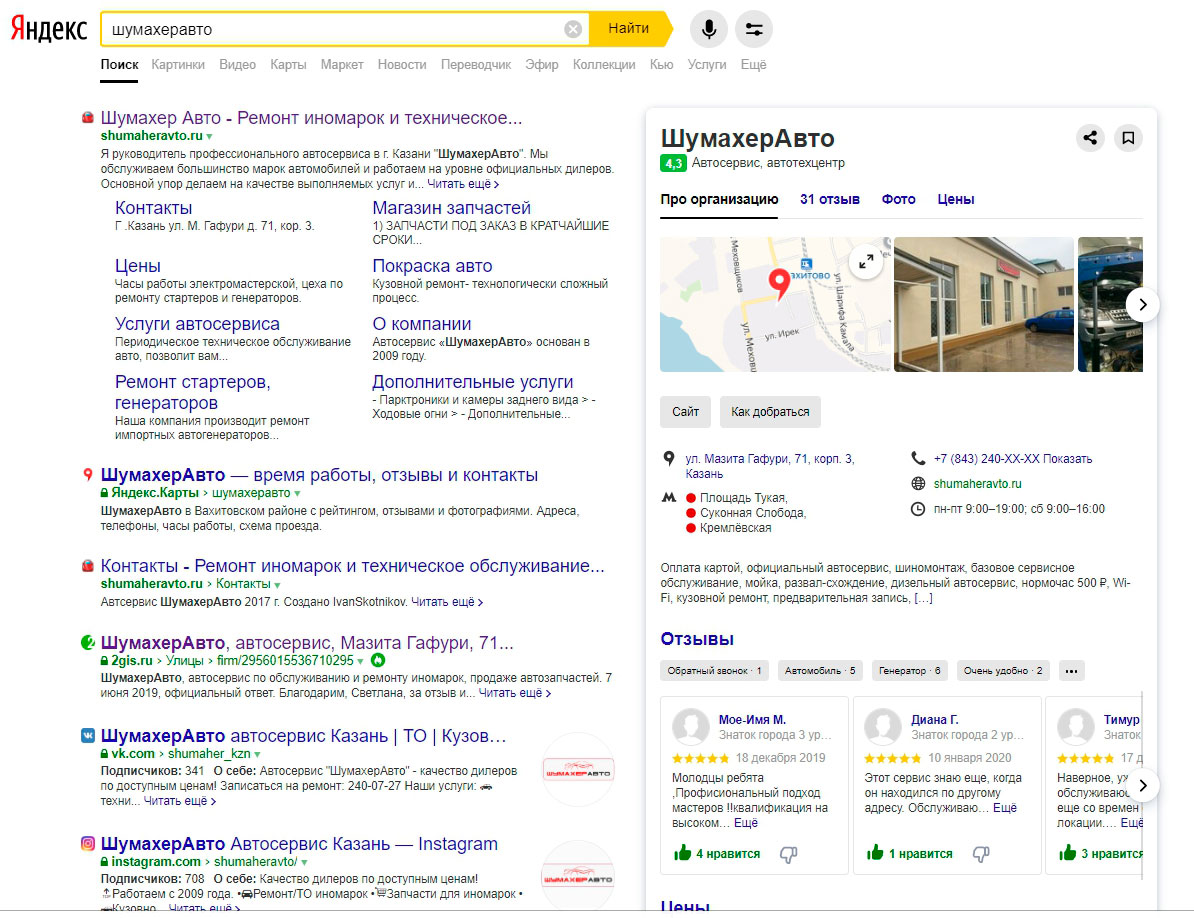Open the Цены tab in organization card
Image resolution: width=1194 pixels, height=918 pixels.
tap(955, 199)
